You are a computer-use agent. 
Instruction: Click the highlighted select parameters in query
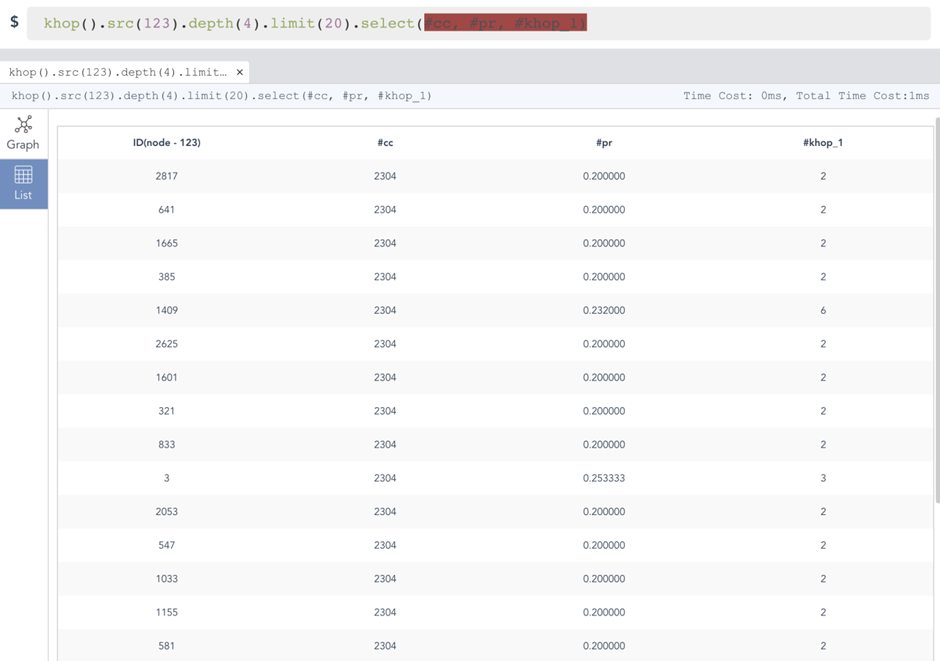pyautogui.click(x=505, y=23)
